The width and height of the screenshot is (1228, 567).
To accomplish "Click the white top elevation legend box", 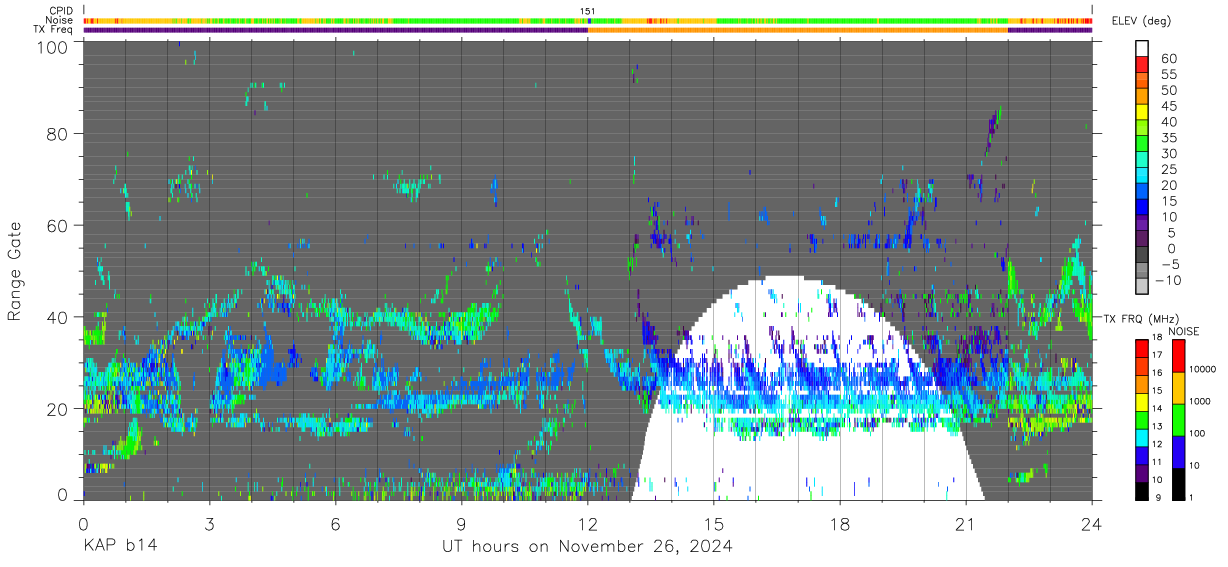I will coord(1142,48).
